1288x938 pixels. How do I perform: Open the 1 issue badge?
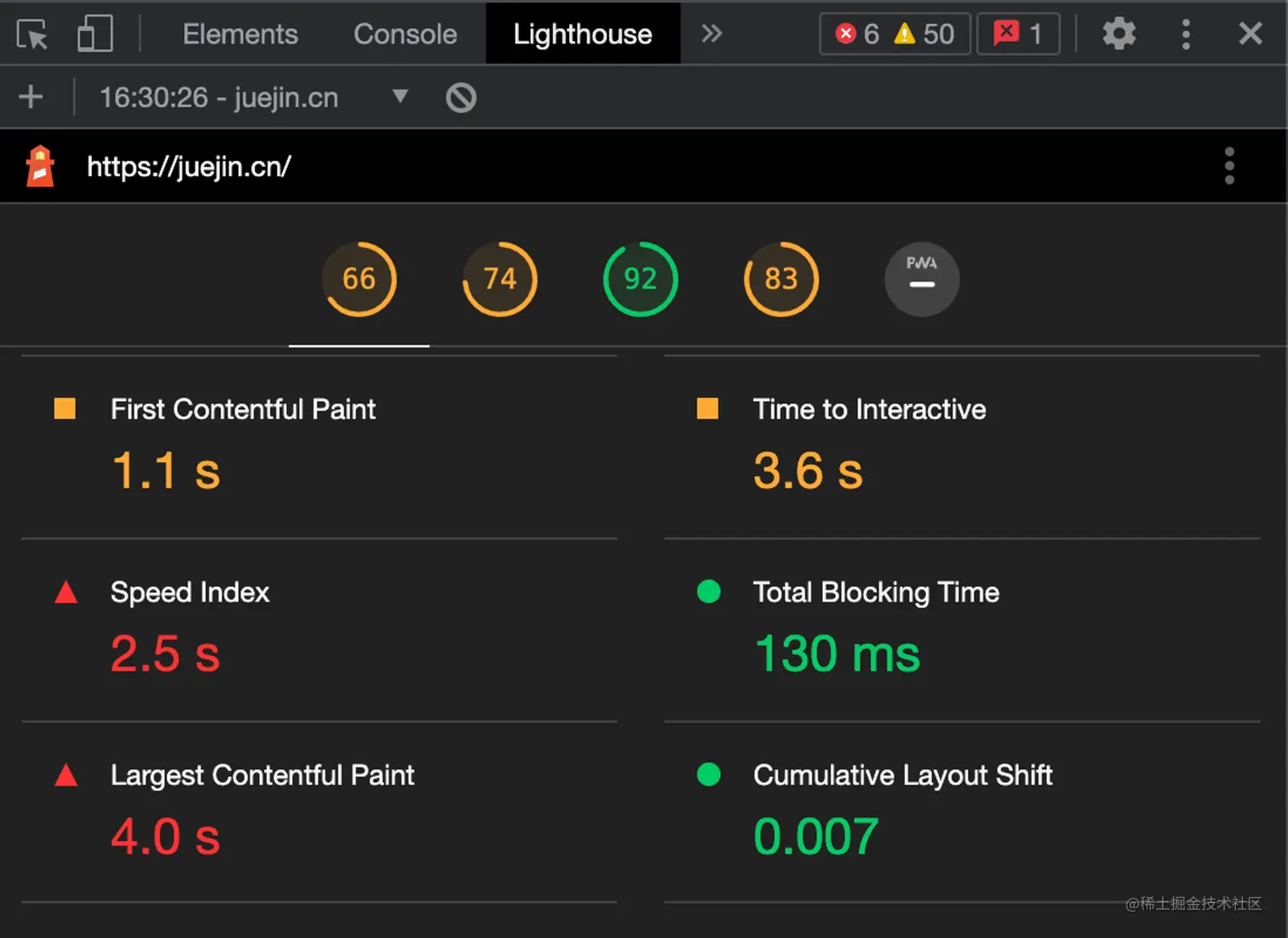click(x=1018, y=34)
